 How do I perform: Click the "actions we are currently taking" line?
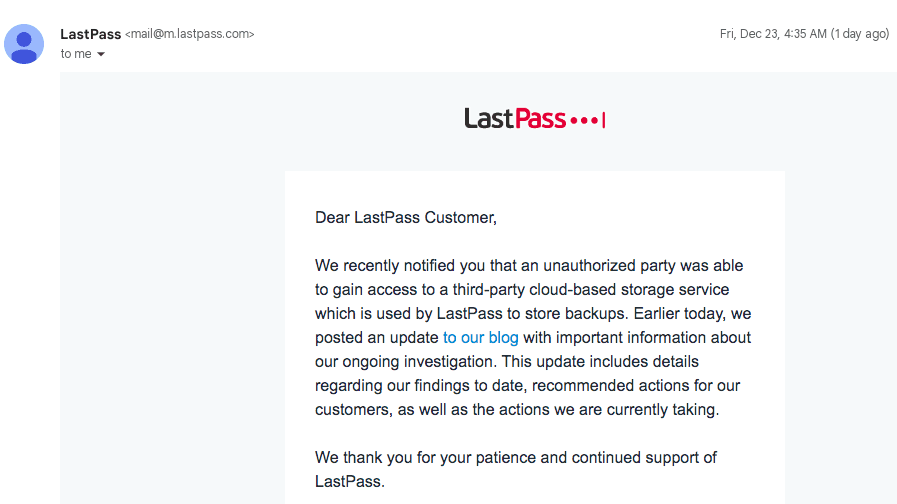tap(609, 410)
